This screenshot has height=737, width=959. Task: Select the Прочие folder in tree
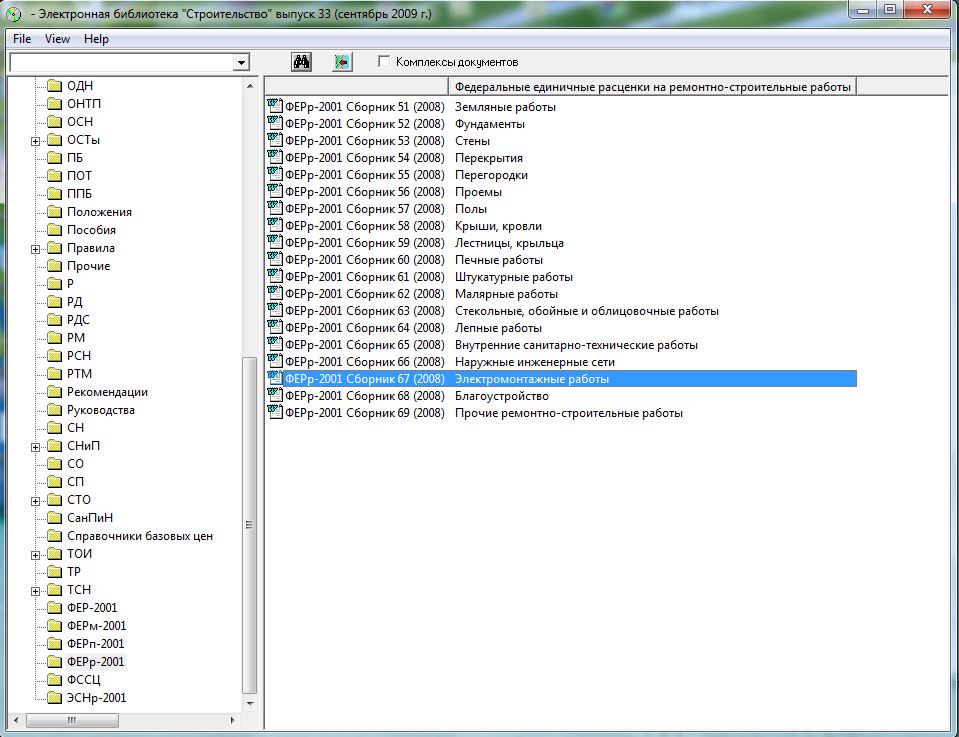coord(88,266)
